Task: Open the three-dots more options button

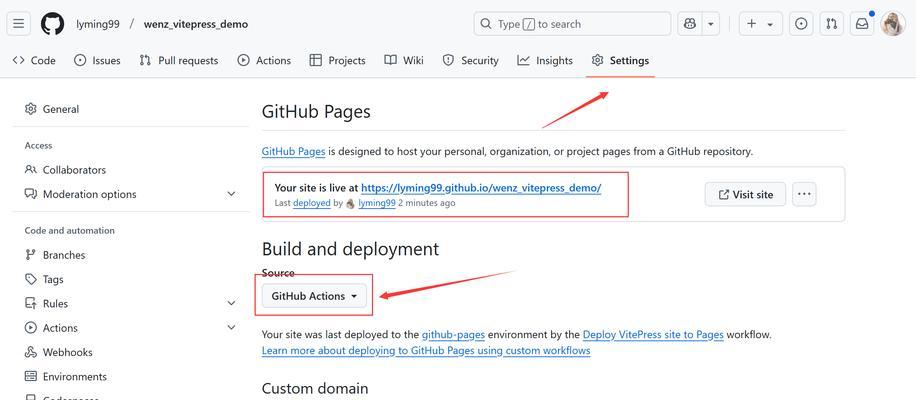Action: 804,194
